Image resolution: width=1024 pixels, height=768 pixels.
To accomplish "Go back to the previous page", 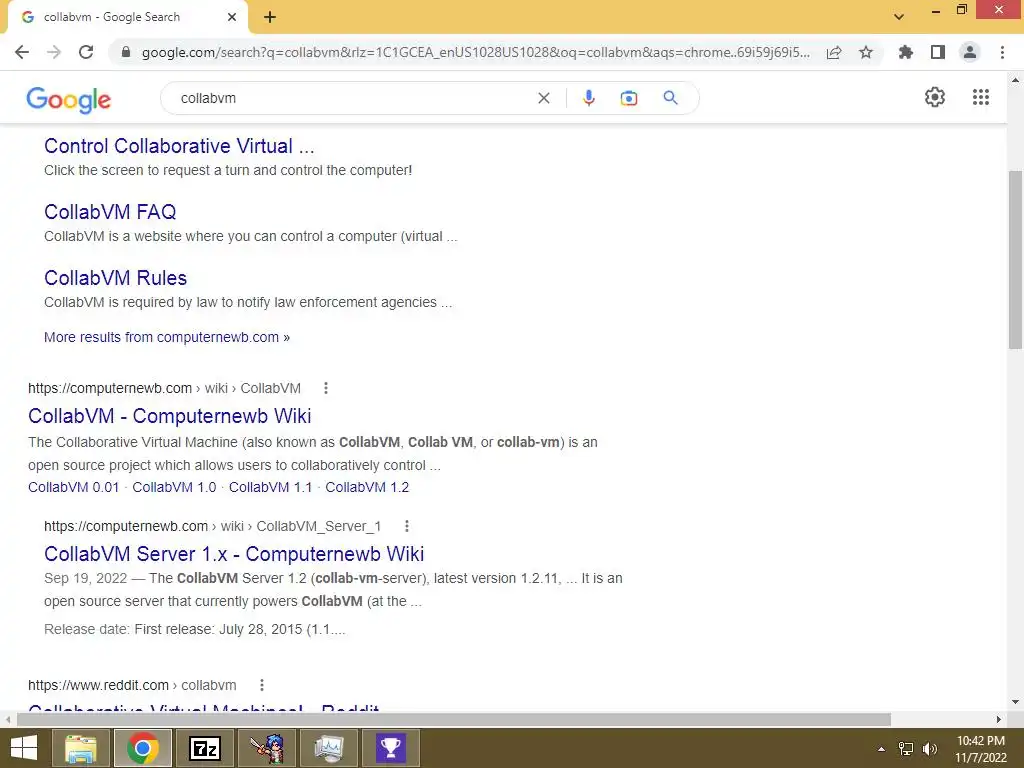I will [22, 52].
